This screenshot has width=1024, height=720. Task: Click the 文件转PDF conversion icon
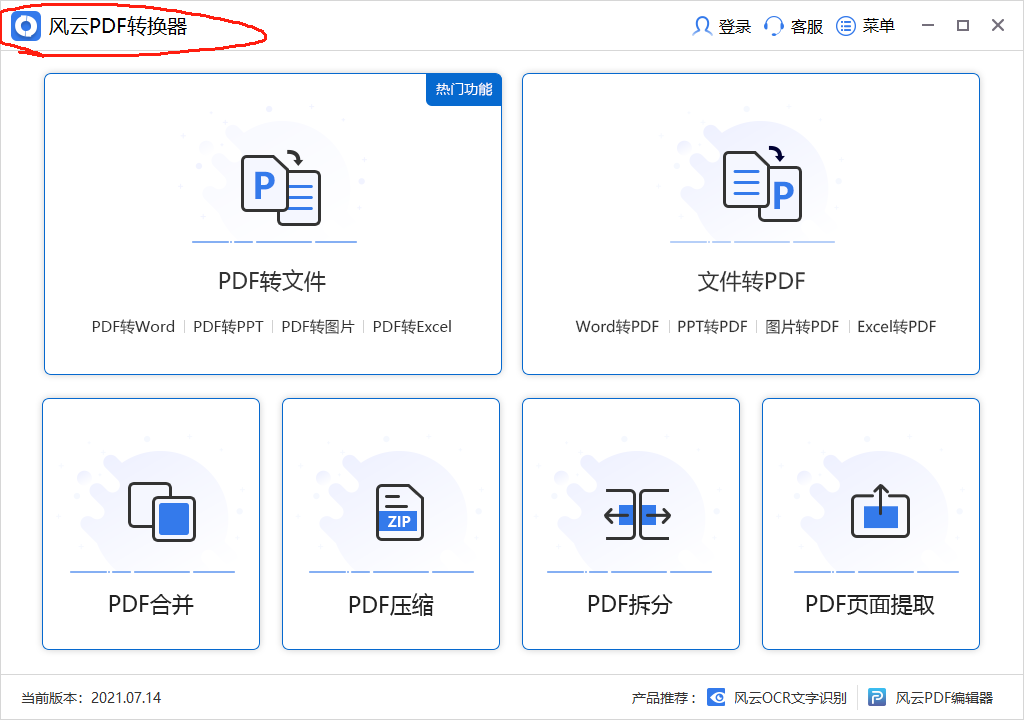(762, 184)
